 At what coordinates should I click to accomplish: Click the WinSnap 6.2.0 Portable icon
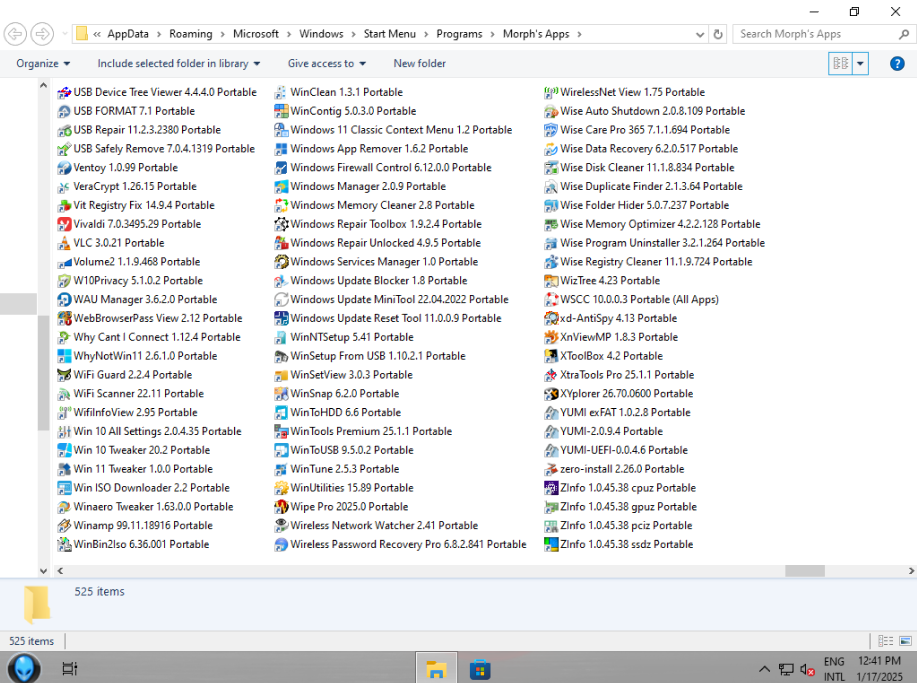pyautogui.click(x=281, y=394)
